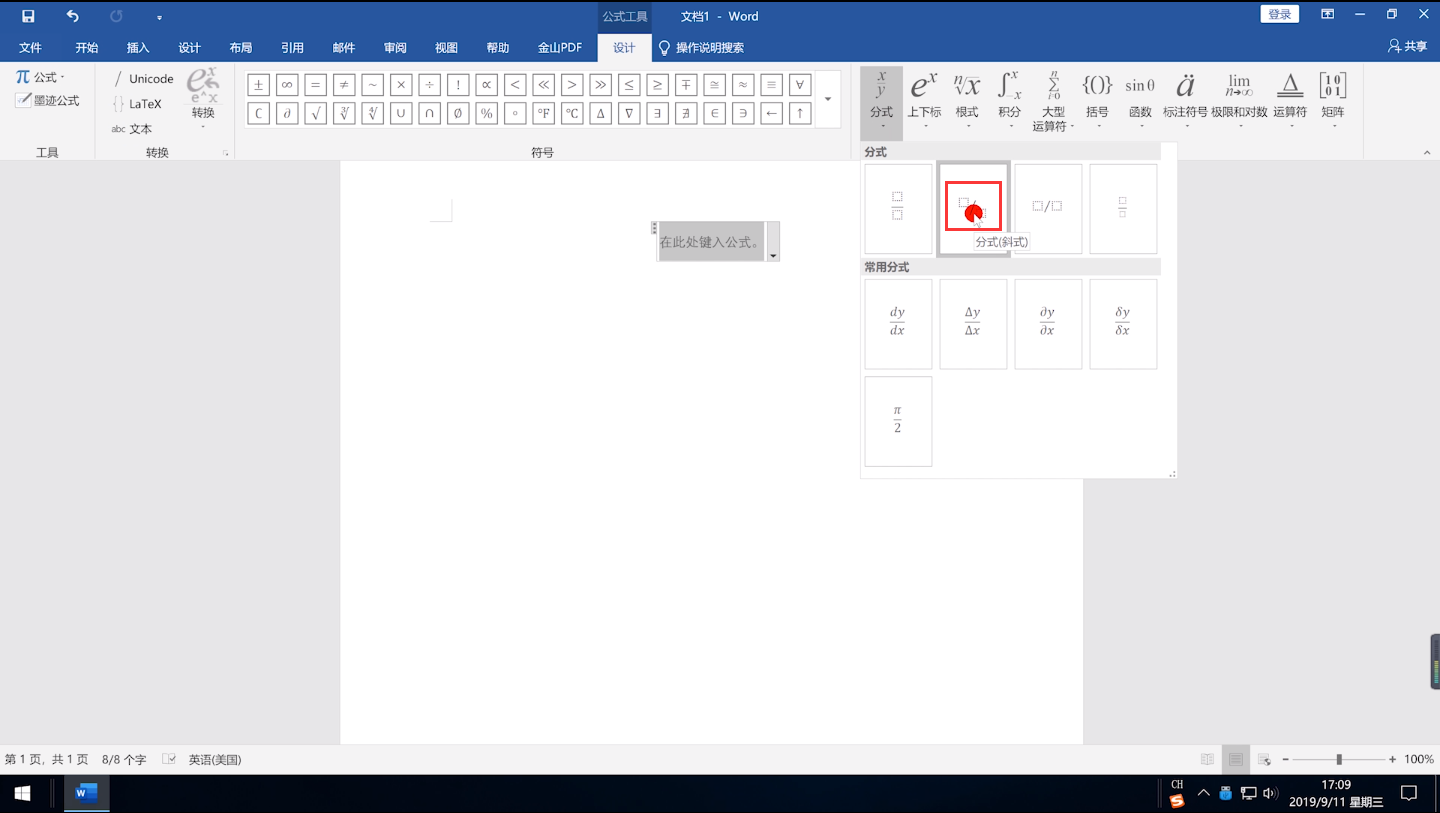Switch conversion format to Unicode

[143, 78]
